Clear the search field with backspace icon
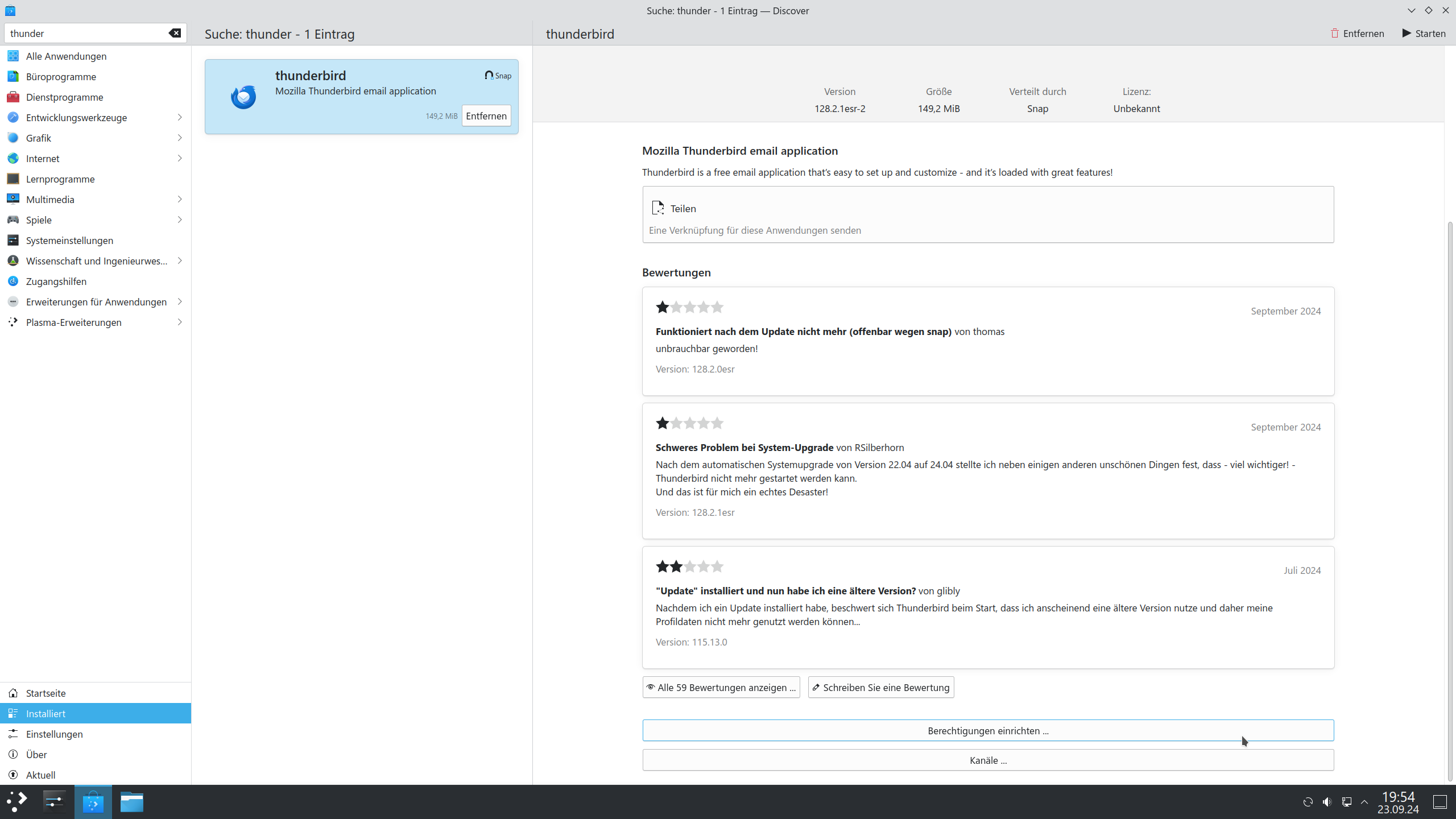 tap(175, 33)
